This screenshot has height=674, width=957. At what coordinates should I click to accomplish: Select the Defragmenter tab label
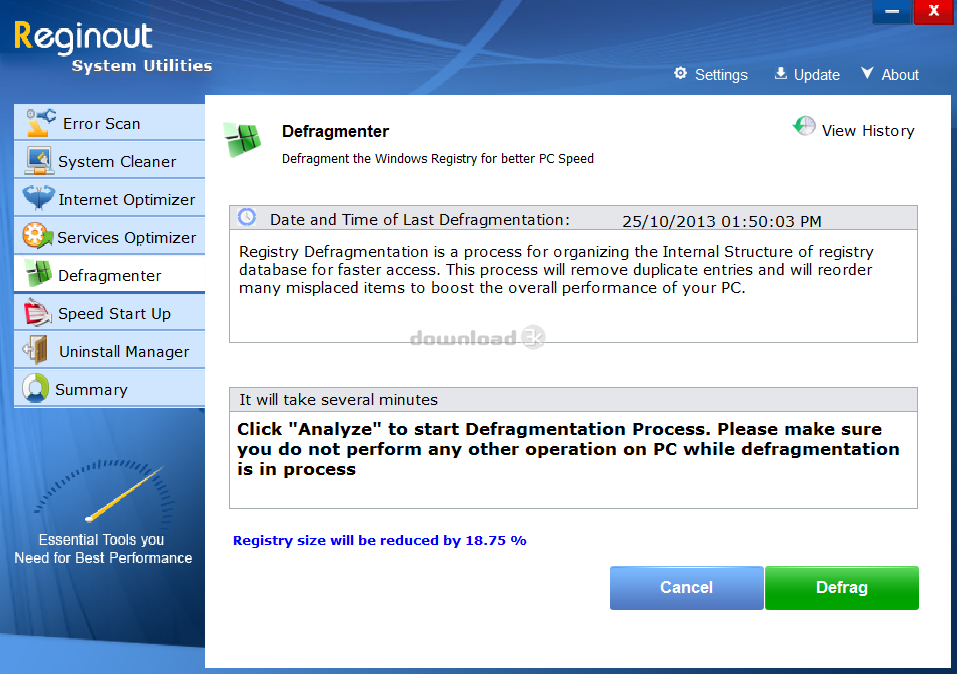pos(109,276)
